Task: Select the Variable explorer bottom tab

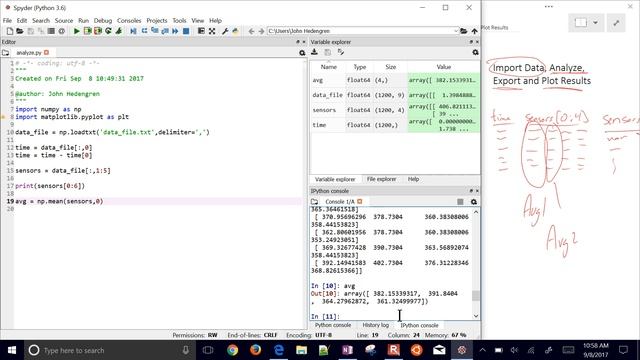Action: 335,179
